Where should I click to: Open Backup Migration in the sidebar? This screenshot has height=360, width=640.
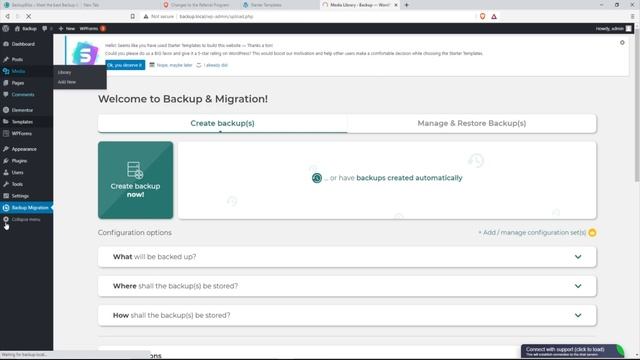(x=27, y=208)
